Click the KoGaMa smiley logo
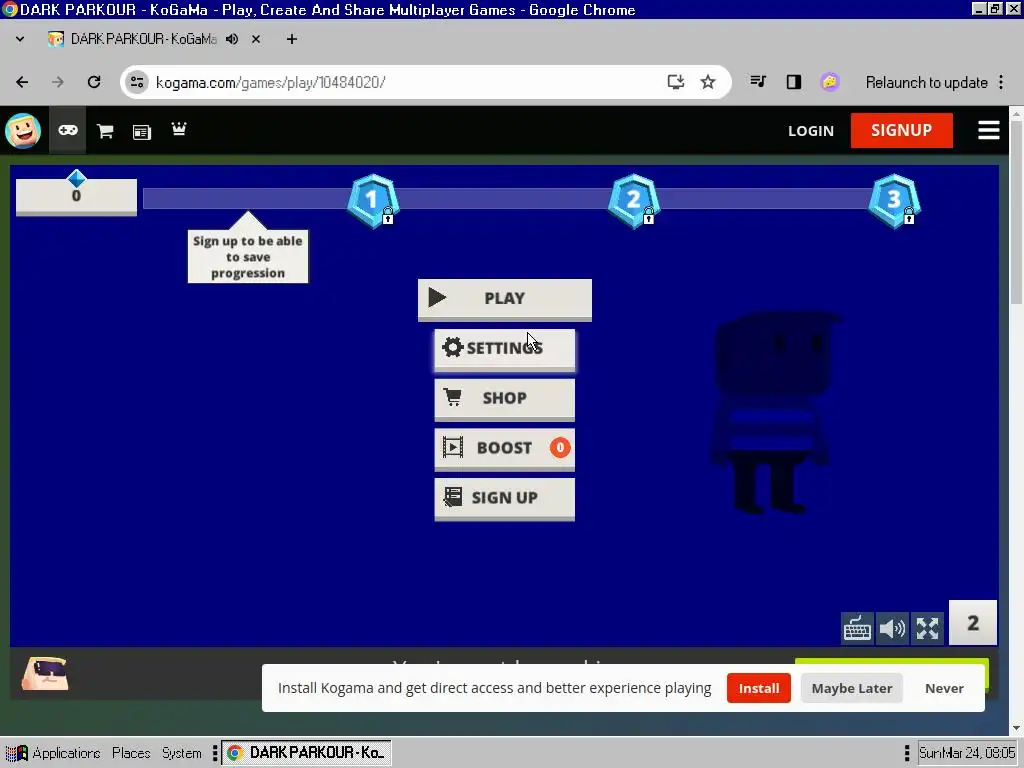Screen dimensions: 1024x768 tap(23, 131)
